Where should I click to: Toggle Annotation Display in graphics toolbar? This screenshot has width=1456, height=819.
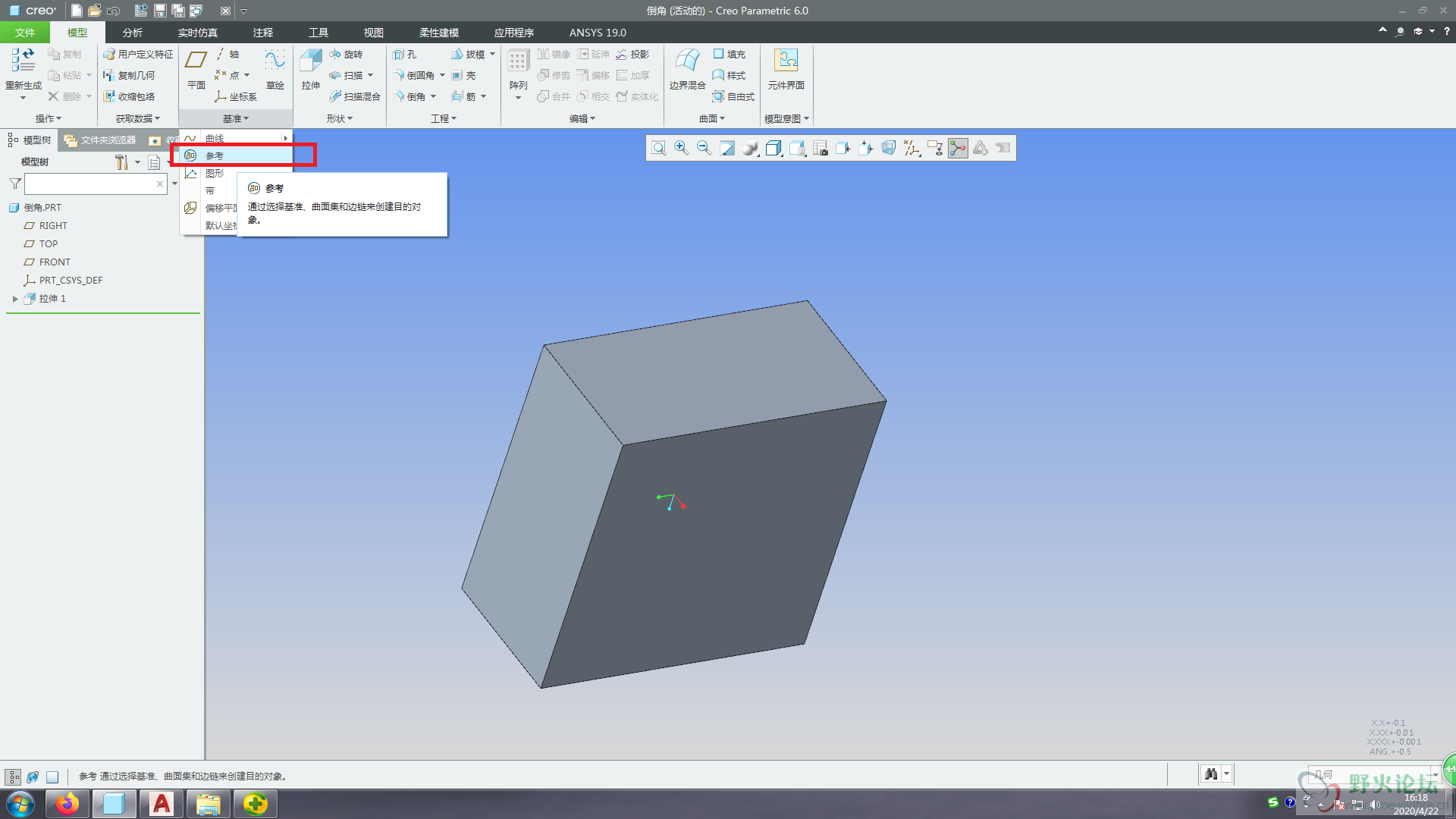coord(934,148)
